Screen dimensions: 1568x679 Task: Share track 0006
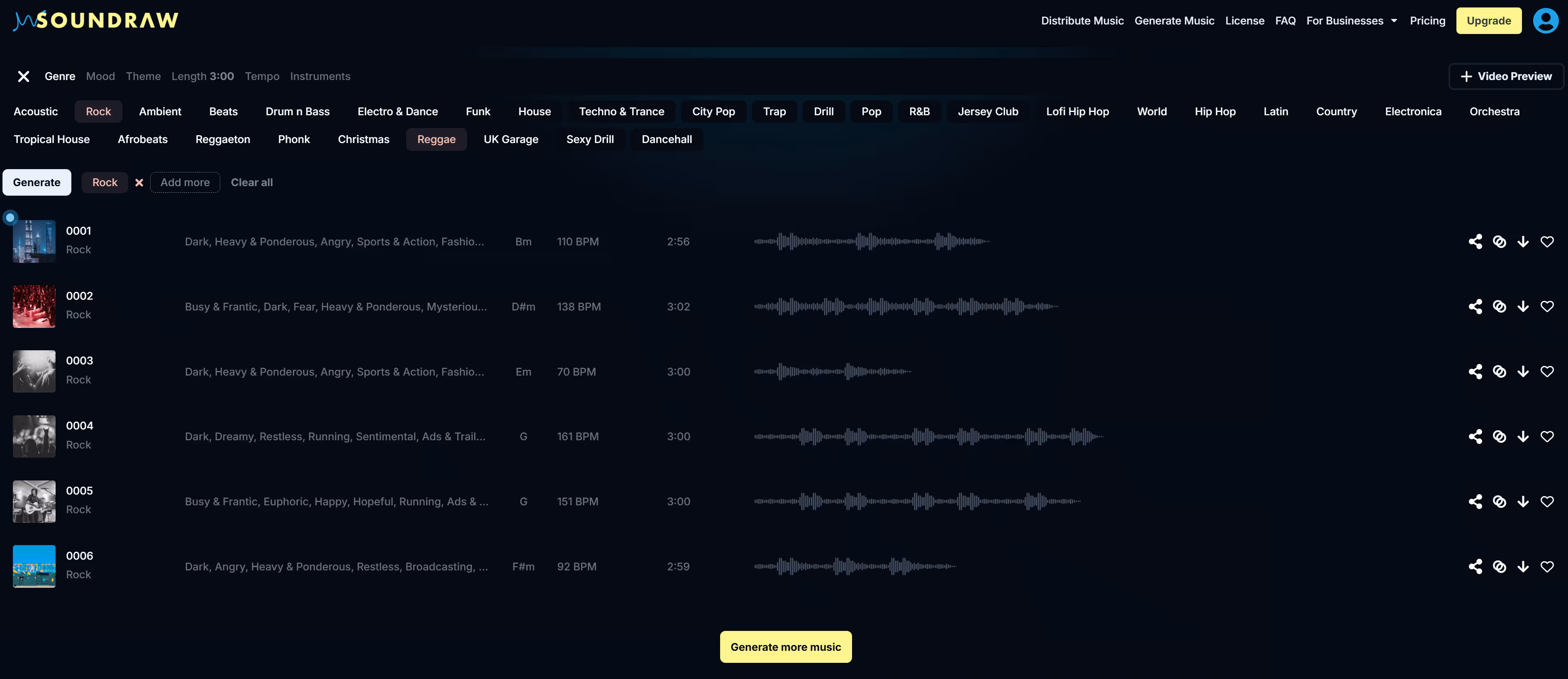click(1475, 567)
